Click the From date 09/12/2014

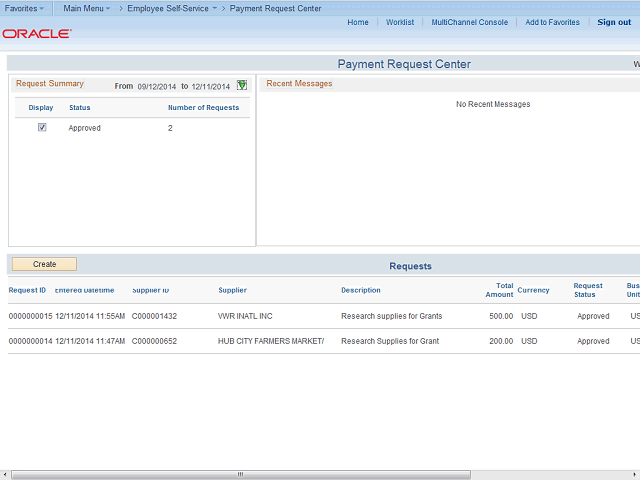tap(156, 87)
